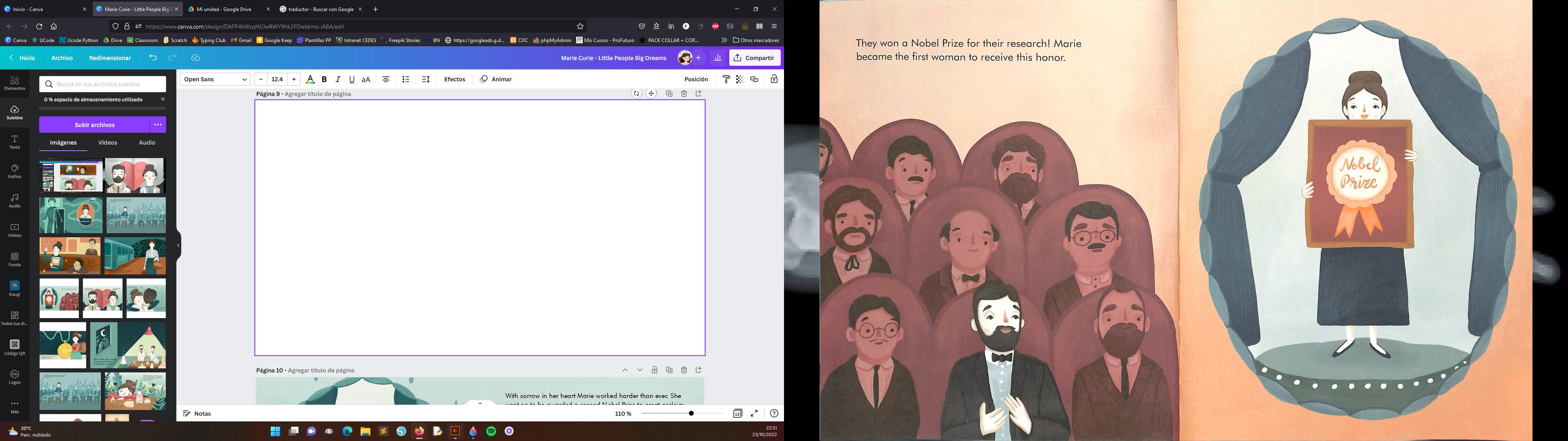Screen dimensions: 1568x441
Task: Toggle italic formatting
Action: [x=338, y=79]
